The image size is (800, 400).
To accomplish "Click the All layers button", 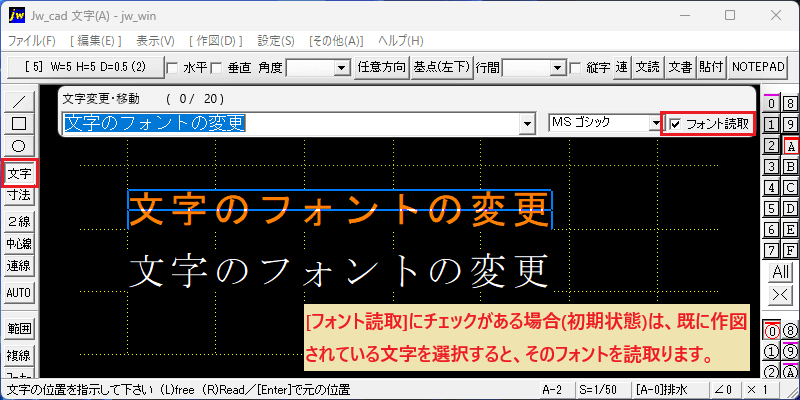I will click(x=781, y=272).
